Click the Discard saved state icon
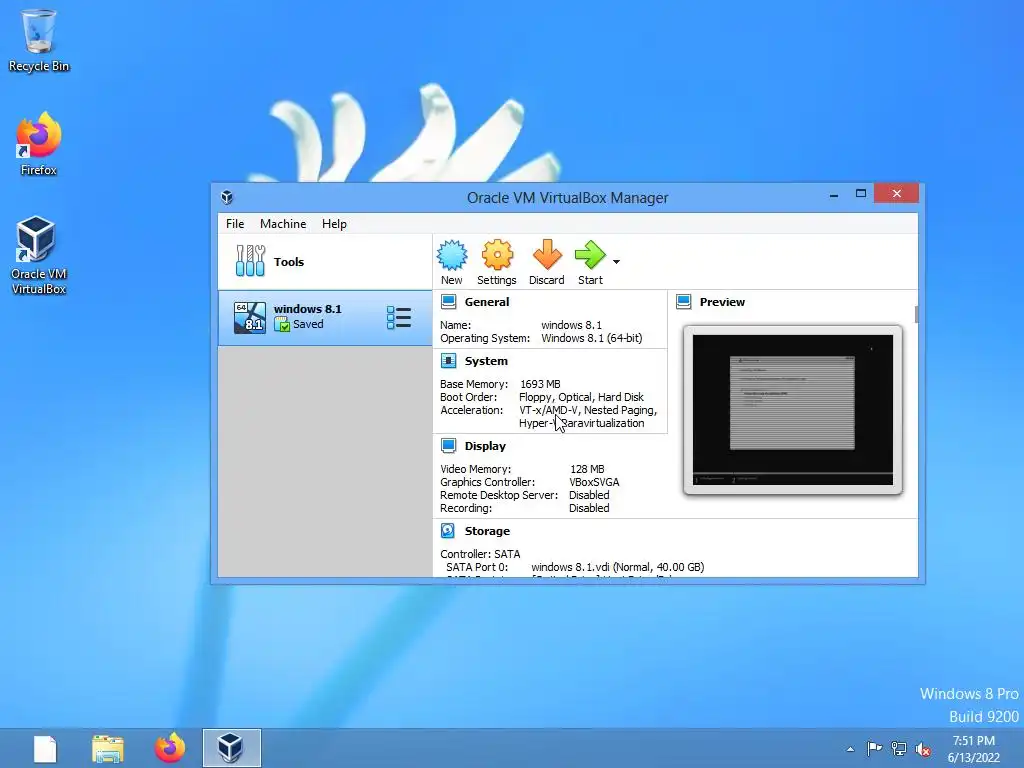Viewport: 1024px width, 768px height. click(x=547, y=255)
